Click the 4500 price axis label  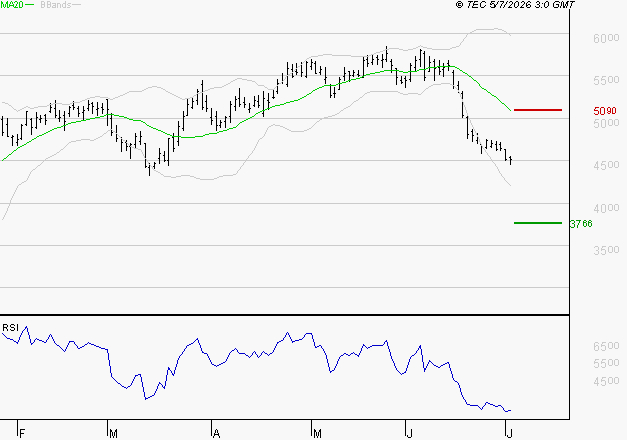pyautogui.click(x=606, y=165)
